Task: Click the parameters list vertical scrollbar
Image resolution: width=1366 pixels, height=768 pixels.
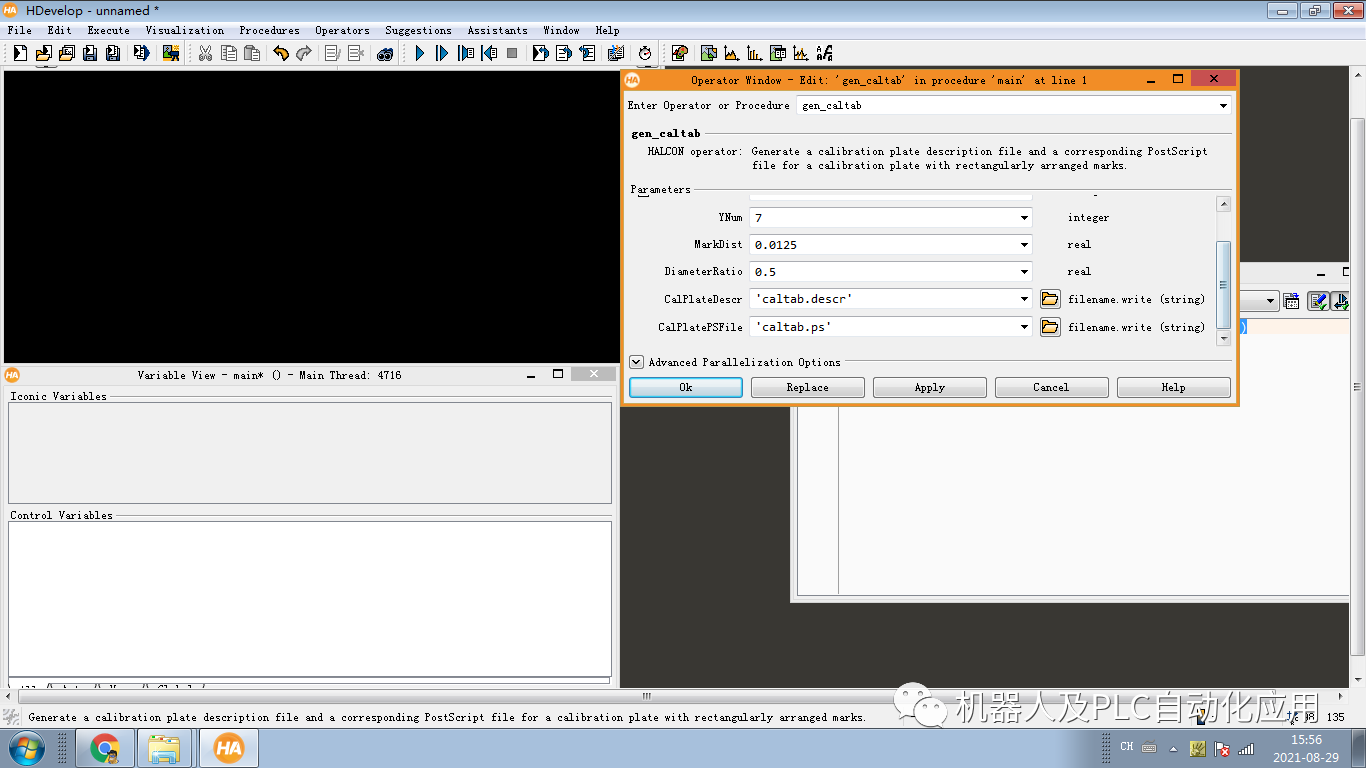Action: pyautogui.click(x=1223, y=284)
